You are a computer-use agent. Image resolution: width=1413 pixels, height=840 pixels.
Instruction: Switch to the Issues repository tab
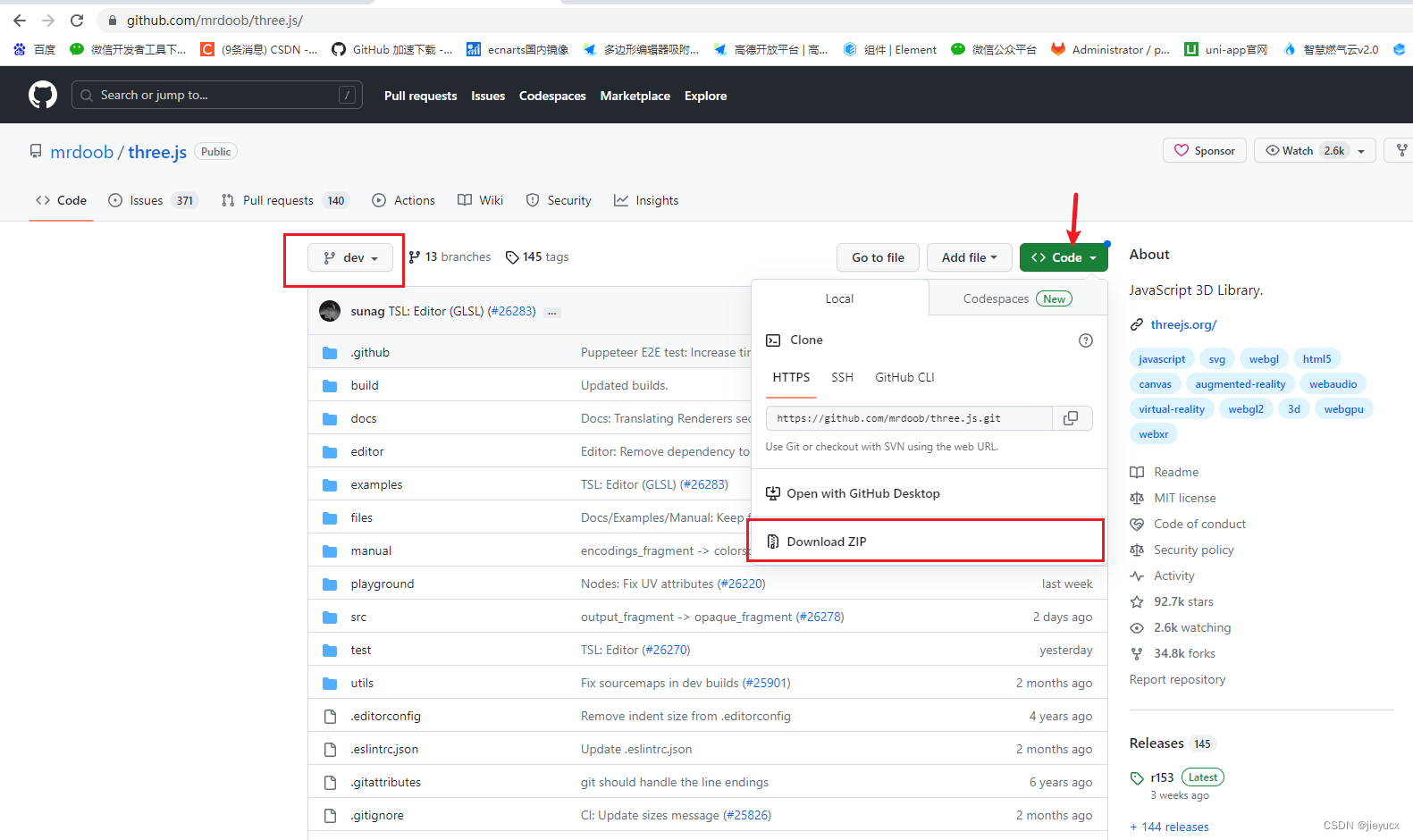click(152, 200)
